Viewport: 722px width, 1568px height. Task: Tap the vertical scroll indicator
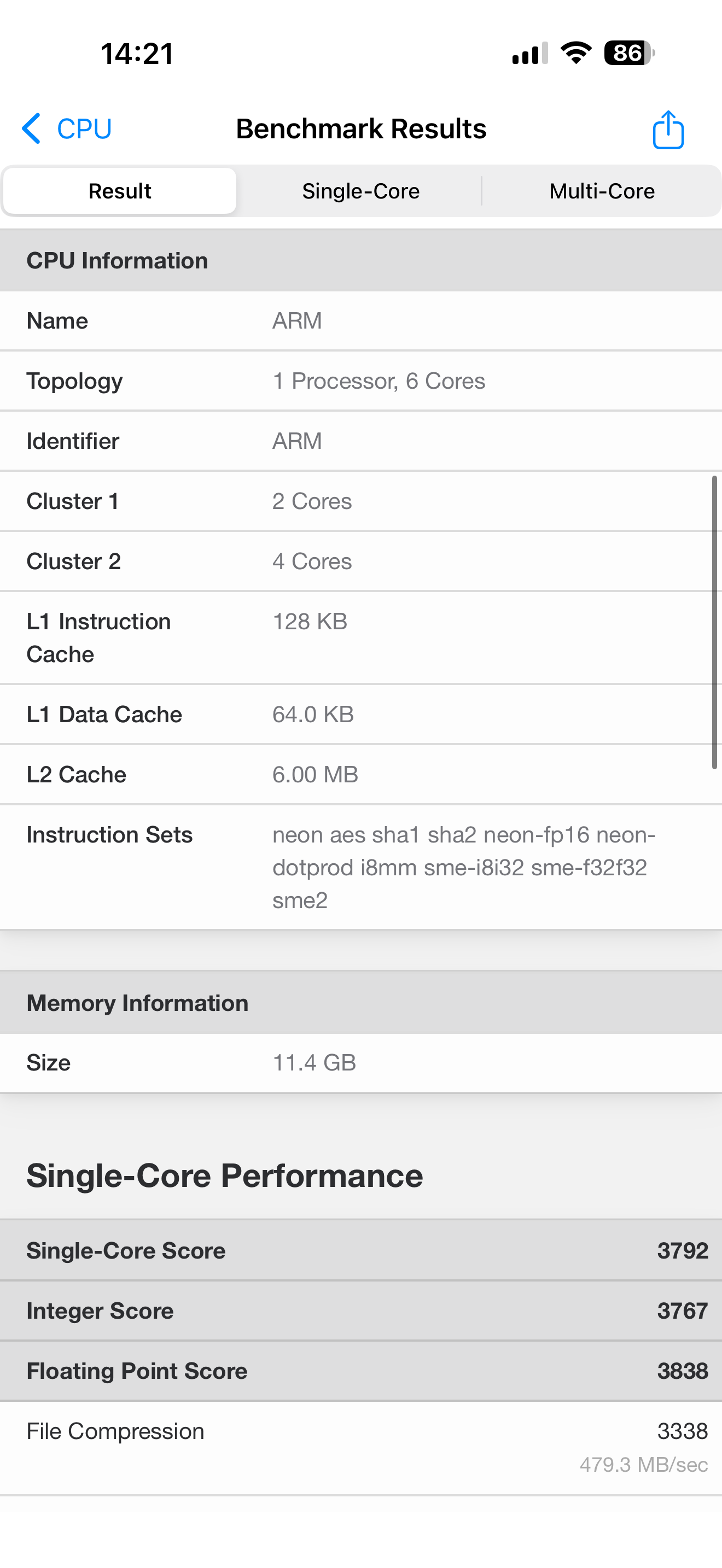pos(714,622)
